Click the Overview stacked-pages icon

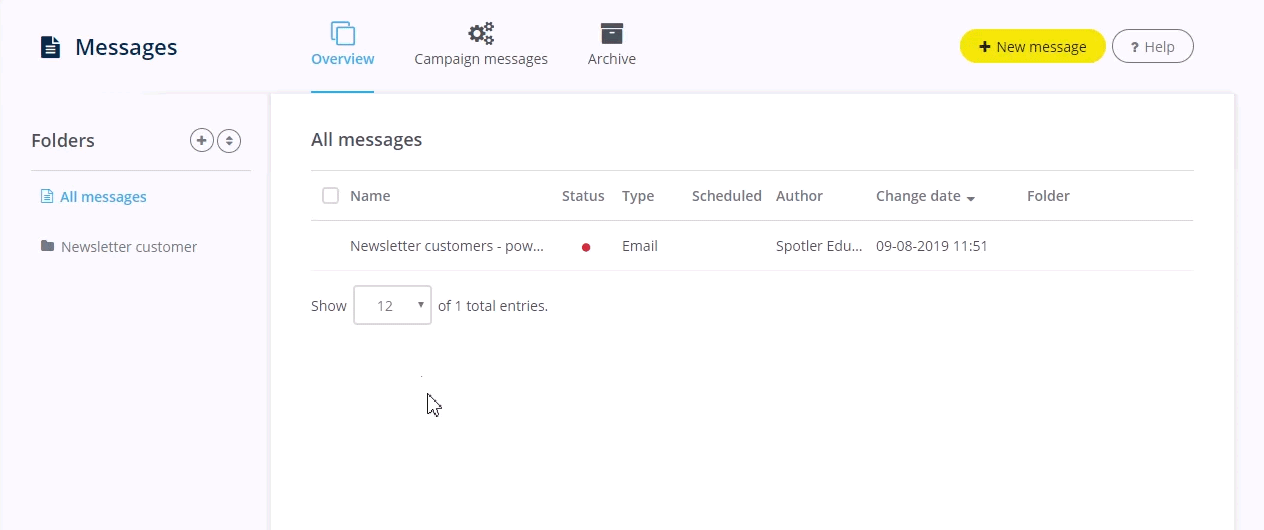[x=343, y=33]
